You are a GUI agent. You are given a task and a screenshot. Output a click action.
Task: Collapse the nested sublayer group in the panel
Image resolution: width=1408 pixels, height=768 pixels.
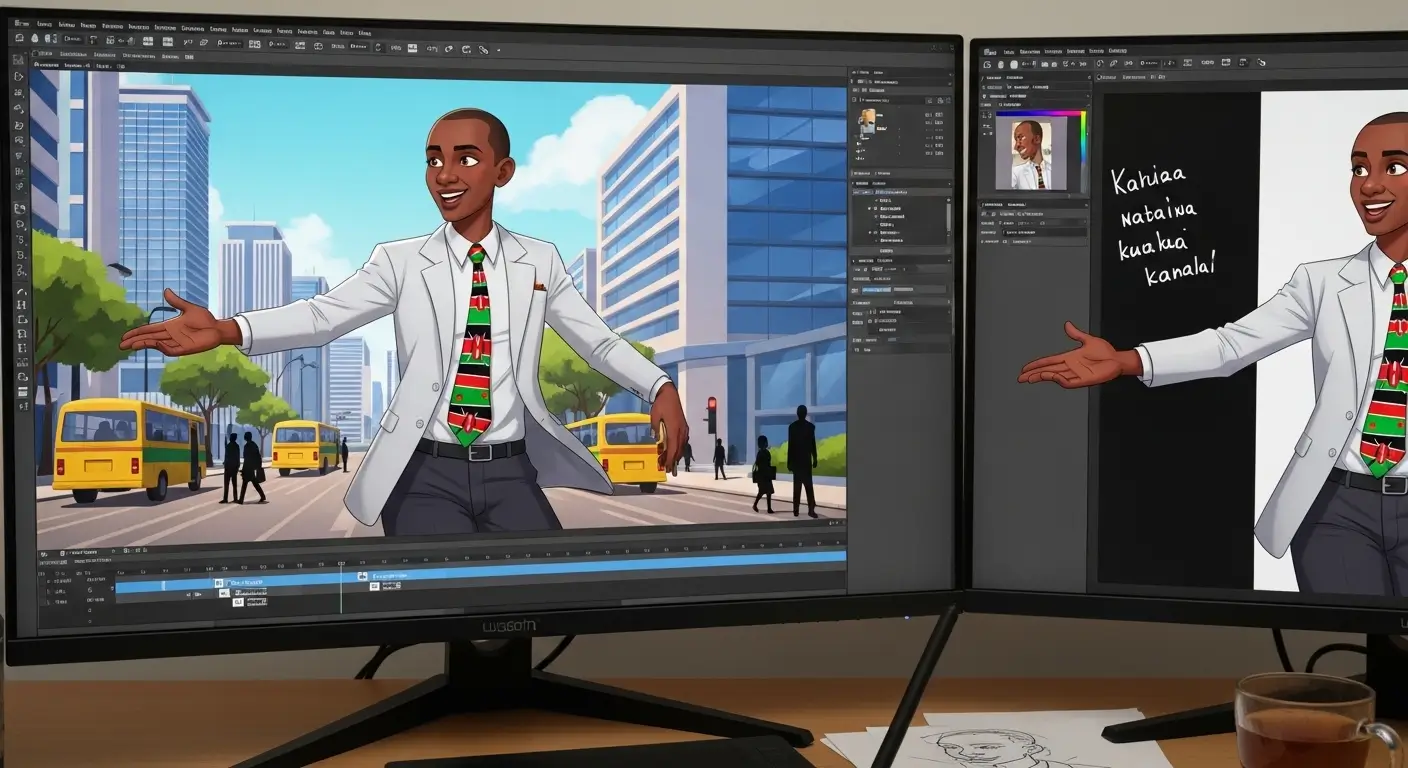871,232
